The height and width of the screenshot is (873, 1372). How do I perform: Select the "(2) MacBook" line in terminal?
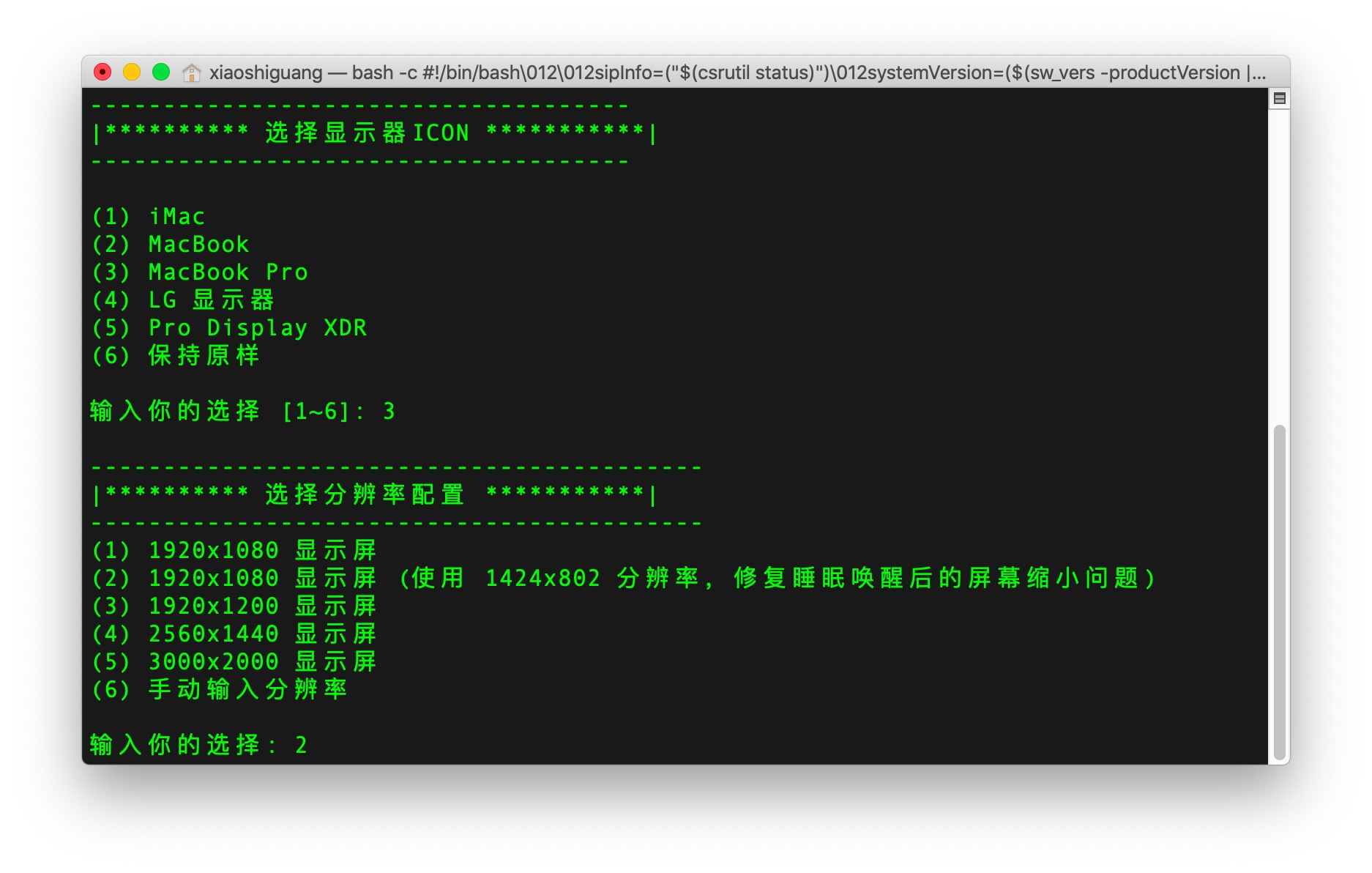point(171,245)
